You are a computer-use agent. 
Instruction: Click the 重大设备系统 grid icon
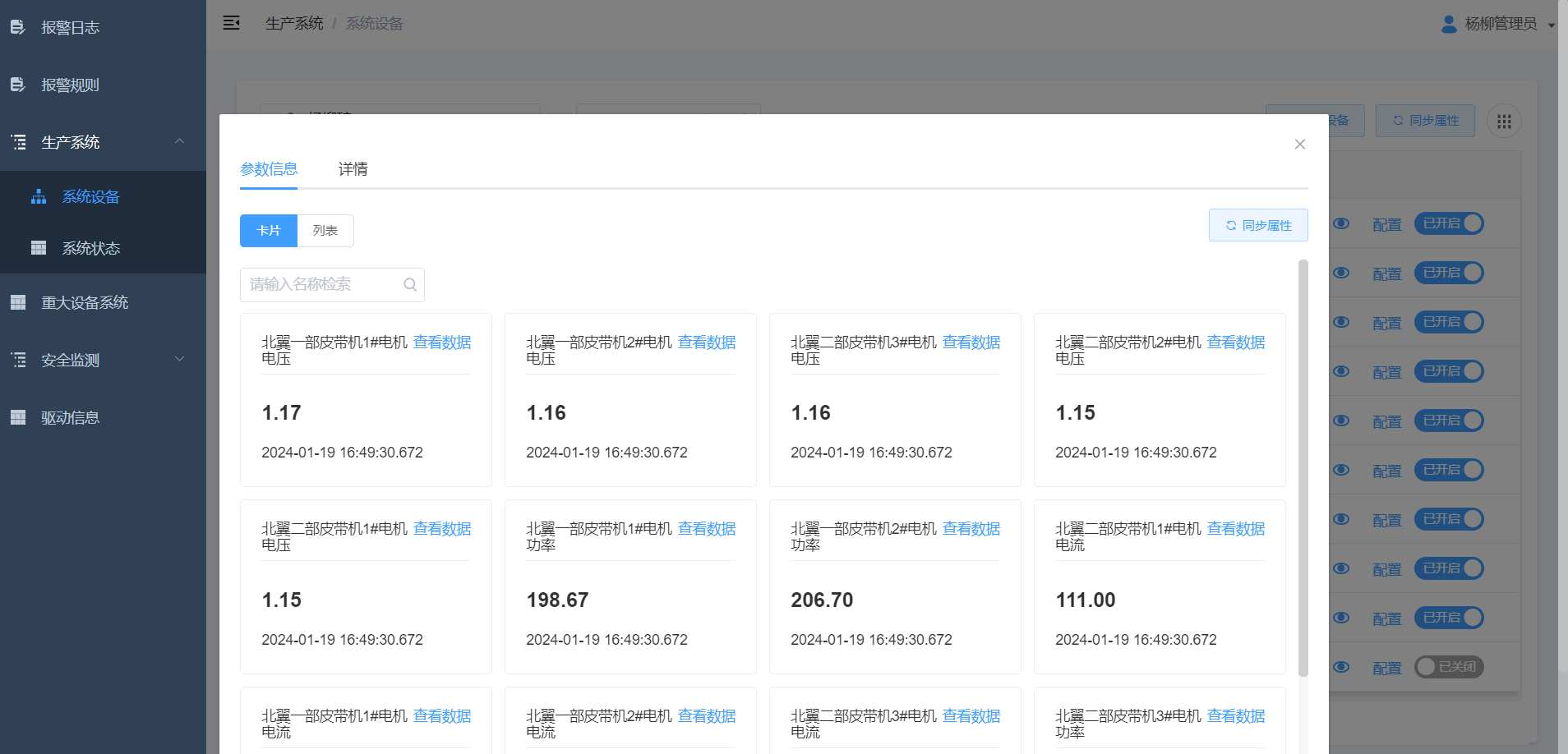[18, 302]
